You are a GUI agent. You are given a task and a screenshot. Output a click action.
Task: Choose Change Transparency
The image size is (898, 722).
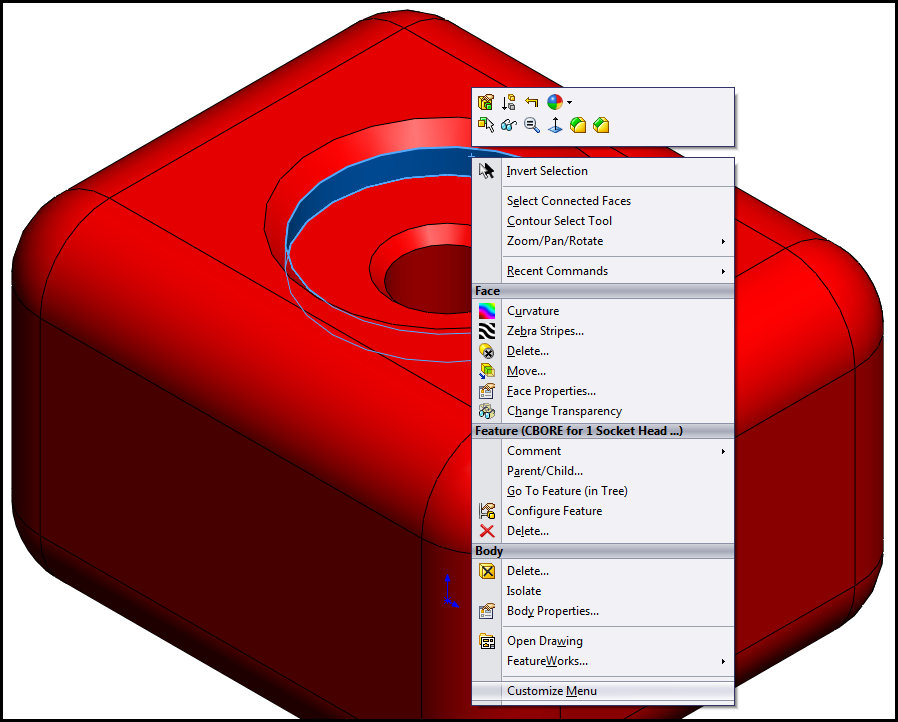pyautogui.click(x=603, y=411)
